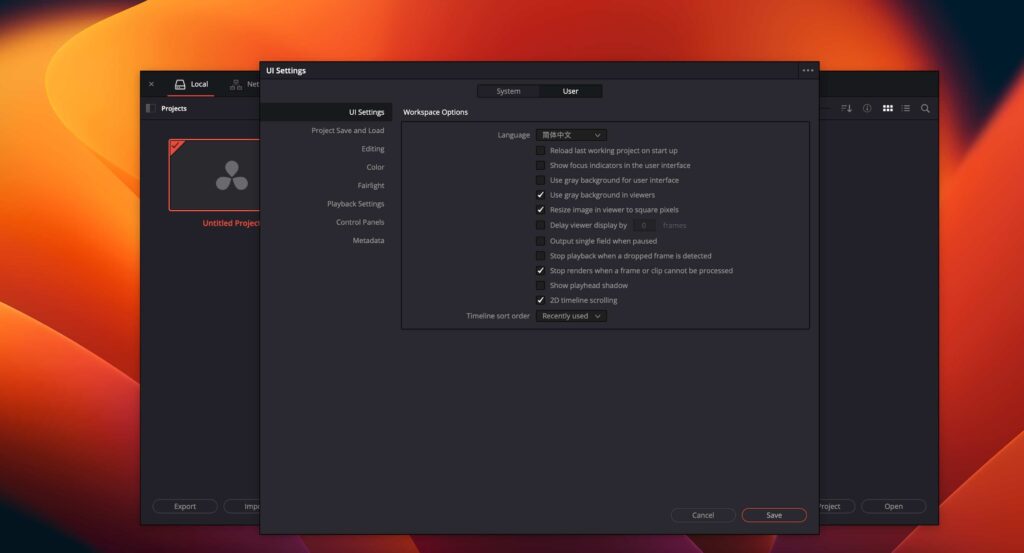The image size is (1024, 553).
Task: Click the Untitled Project name label
Action: tap(231, 223)
